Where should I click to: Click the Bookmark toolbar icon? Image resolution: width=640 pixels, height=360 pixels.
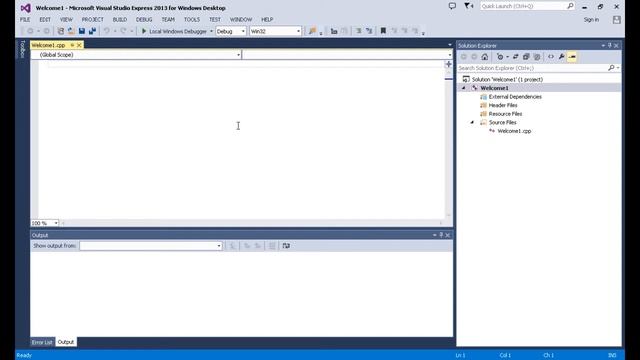point(383,31)
